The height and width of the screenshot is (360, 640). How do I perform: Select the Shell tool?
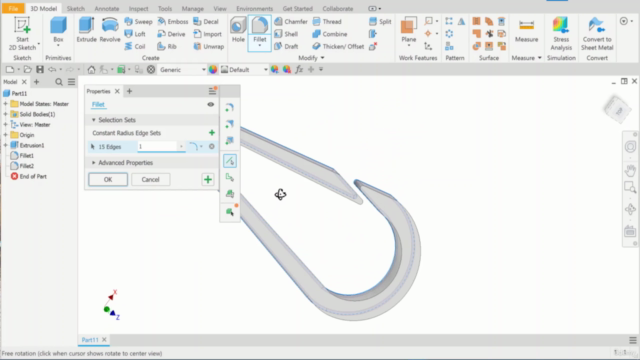pyautogui.click(x=286, y=34)
